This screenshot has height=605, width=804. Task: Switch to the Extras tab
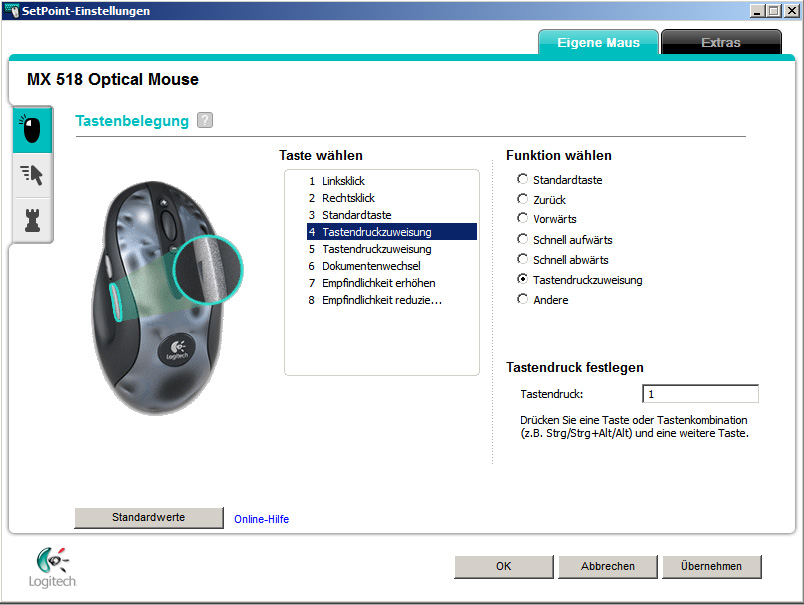pos(721,43)
